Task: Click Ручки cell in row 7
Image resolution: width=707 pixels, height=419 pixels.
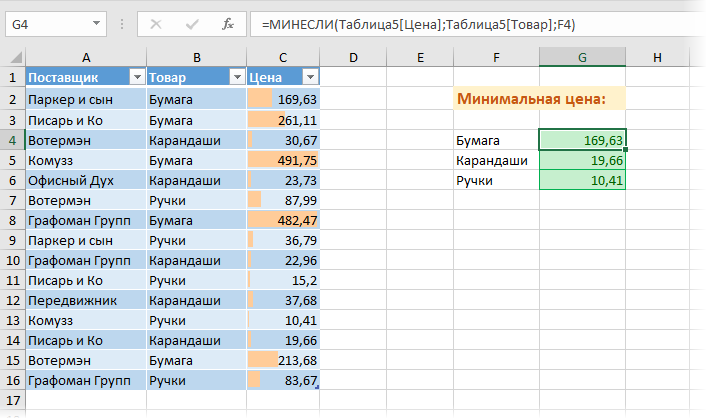Action: pos(197,200)
